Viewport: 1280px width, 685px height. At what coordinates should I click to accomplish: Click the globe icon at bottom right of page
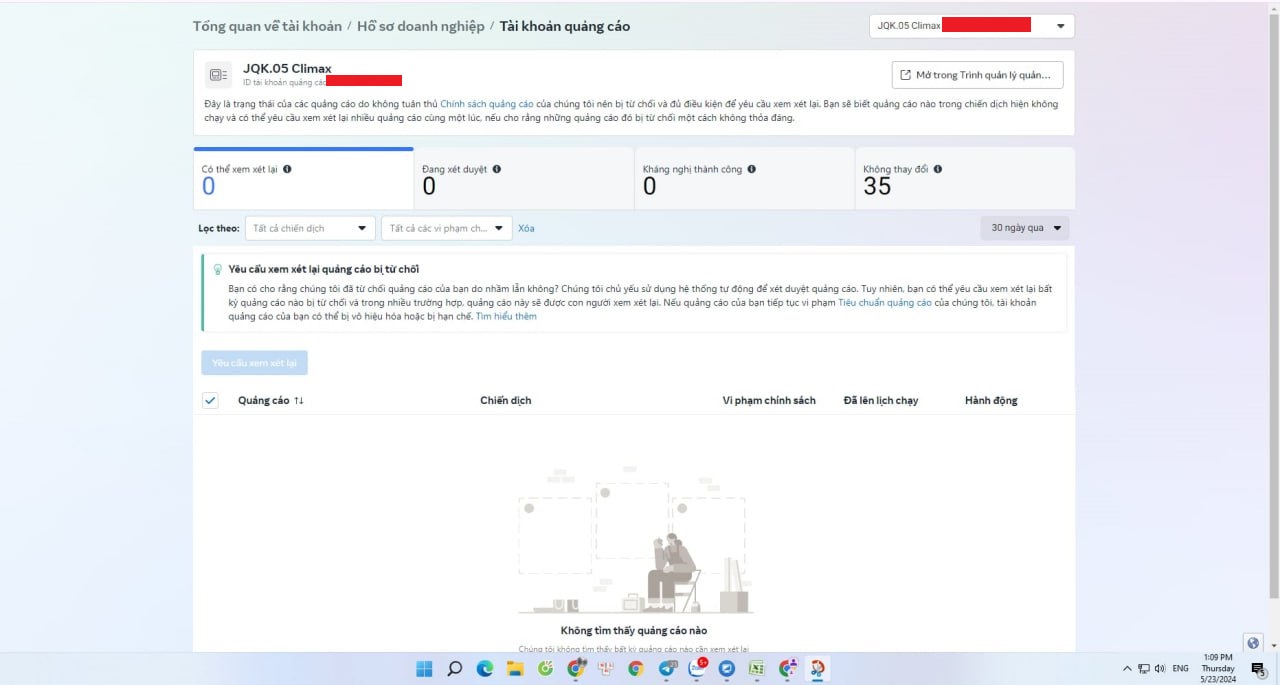pyautogui.click(x=1253, y=643)
